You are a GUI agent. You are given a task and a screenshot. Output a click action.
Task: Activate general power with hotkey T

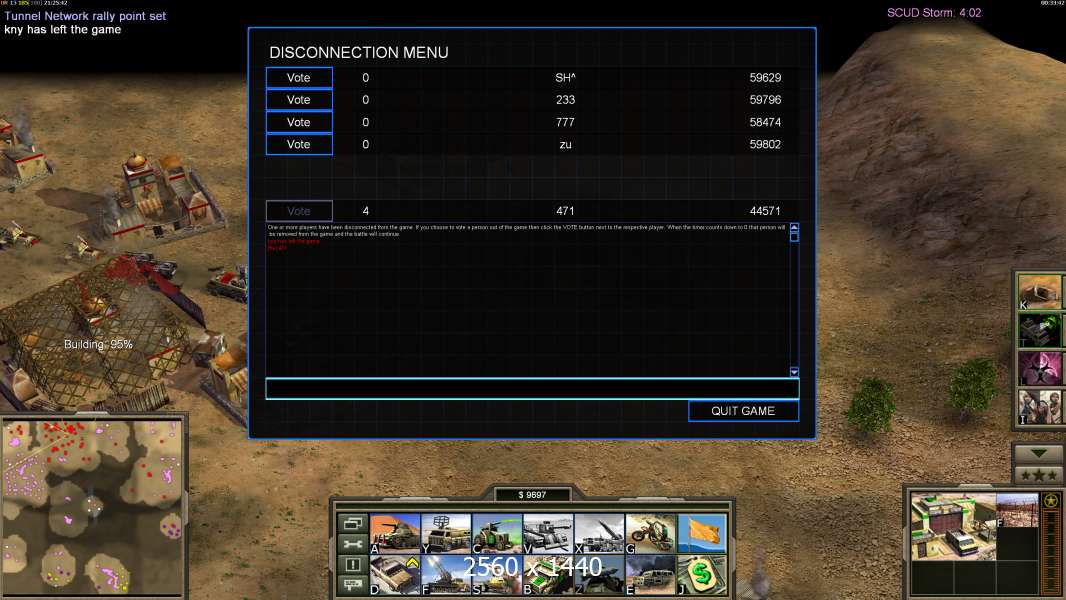point(1040,330)
